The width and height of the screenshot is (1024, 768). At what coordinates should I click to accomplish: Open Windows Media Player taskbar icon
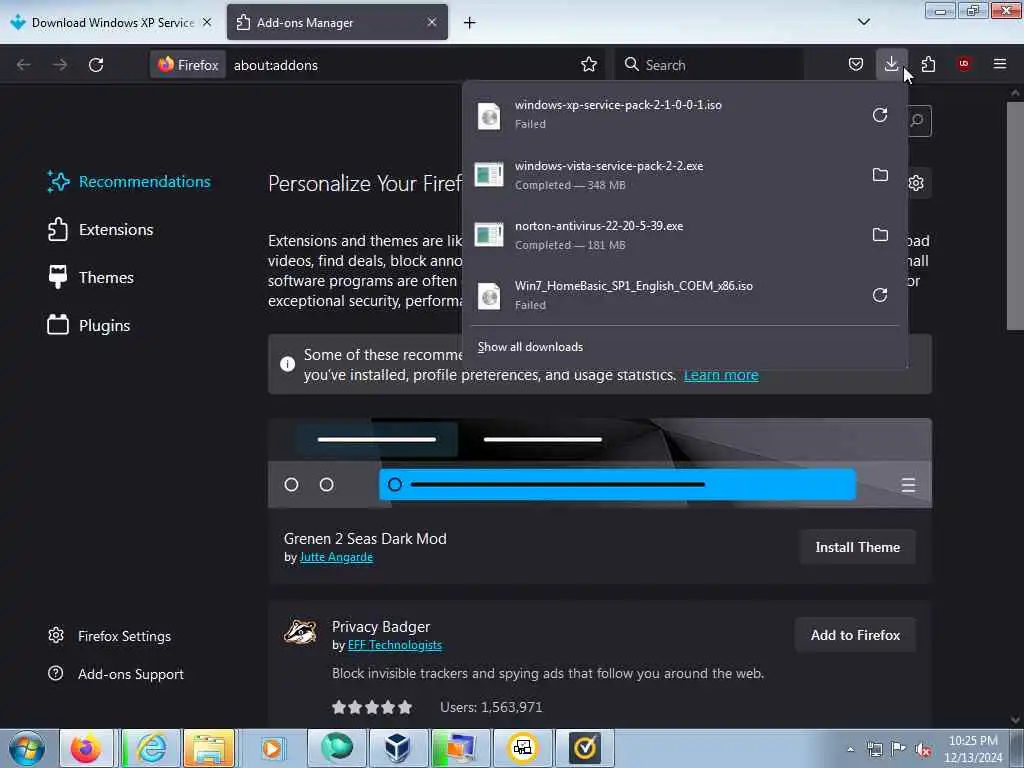point(272,748)
